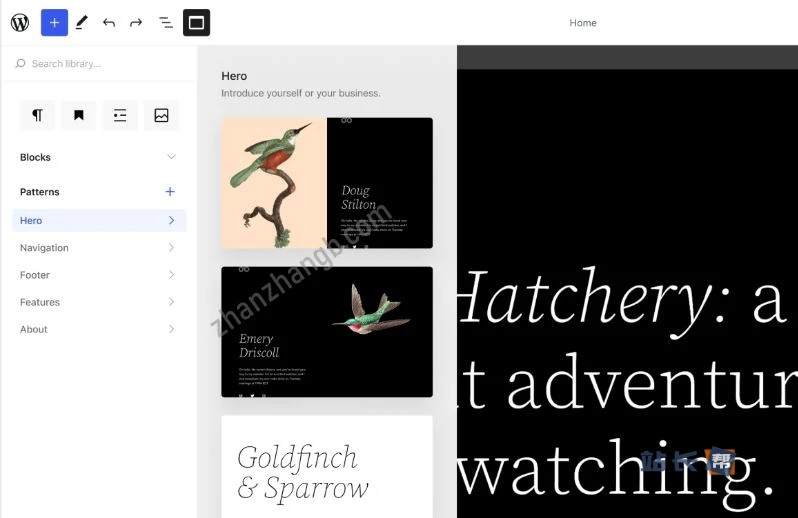
Task: Select the Hero pattern category
Action: click(98, 220)
